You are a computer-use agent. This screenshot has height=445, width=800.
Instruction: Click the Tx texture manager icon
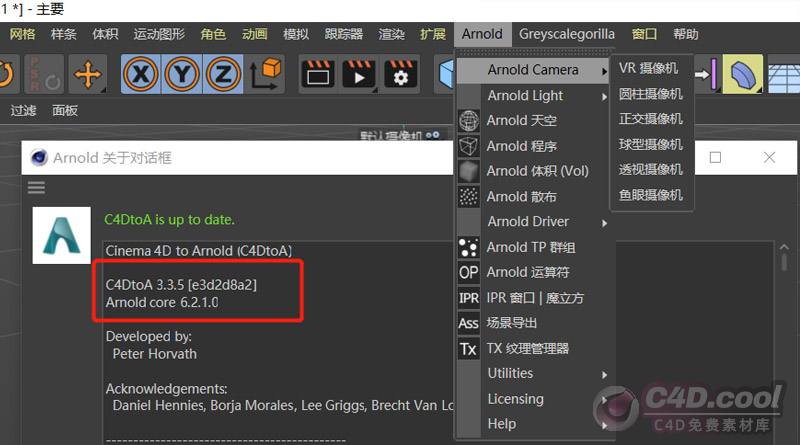coord(468,349)
